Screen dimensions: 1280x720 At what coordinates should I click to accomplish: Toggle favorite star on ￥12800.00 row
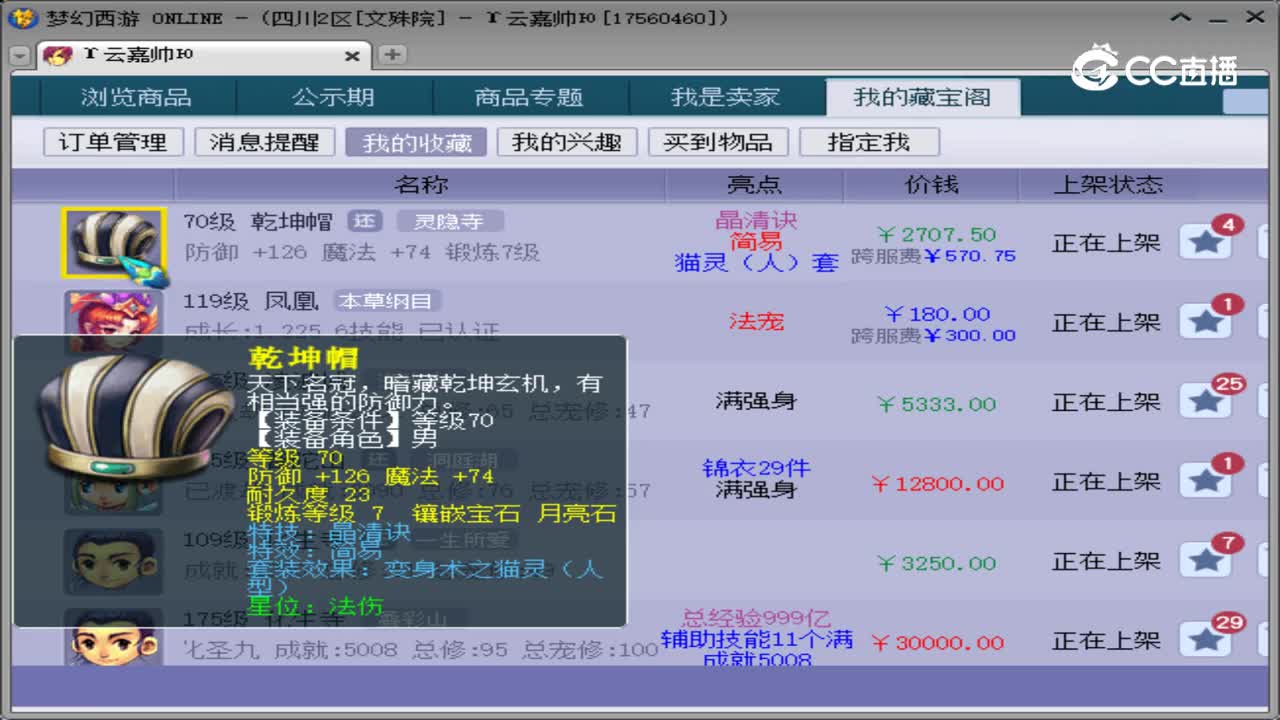tap(1206, 482)
